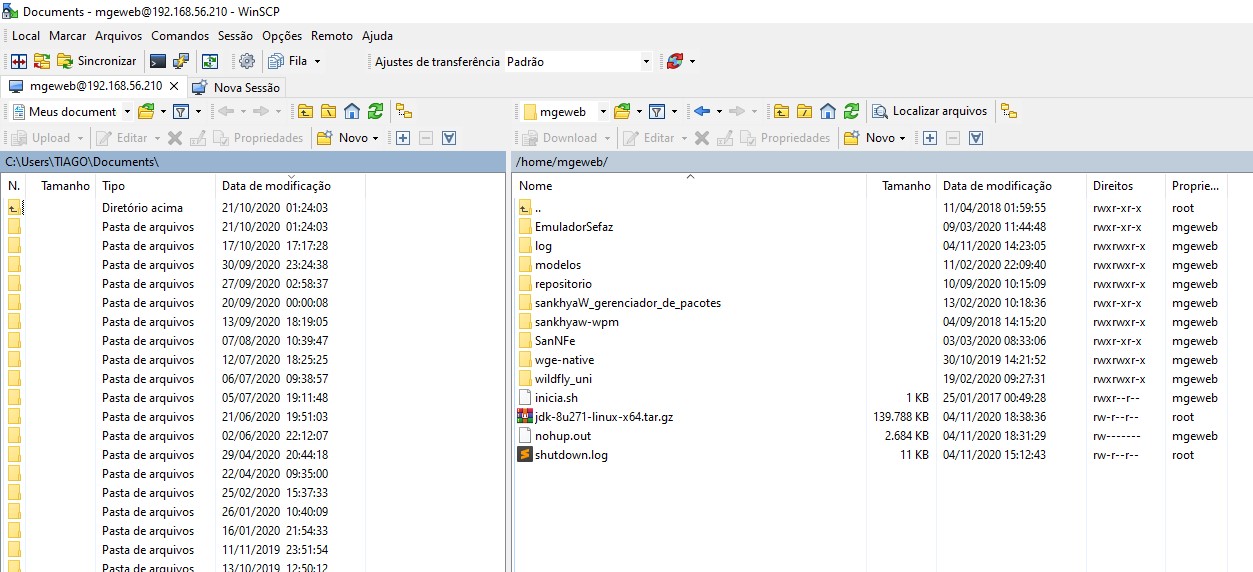Image resolution: width=1253 pixels, height=572 pixels.
Task: Click local panel select files plus icon
Action: 403,138
